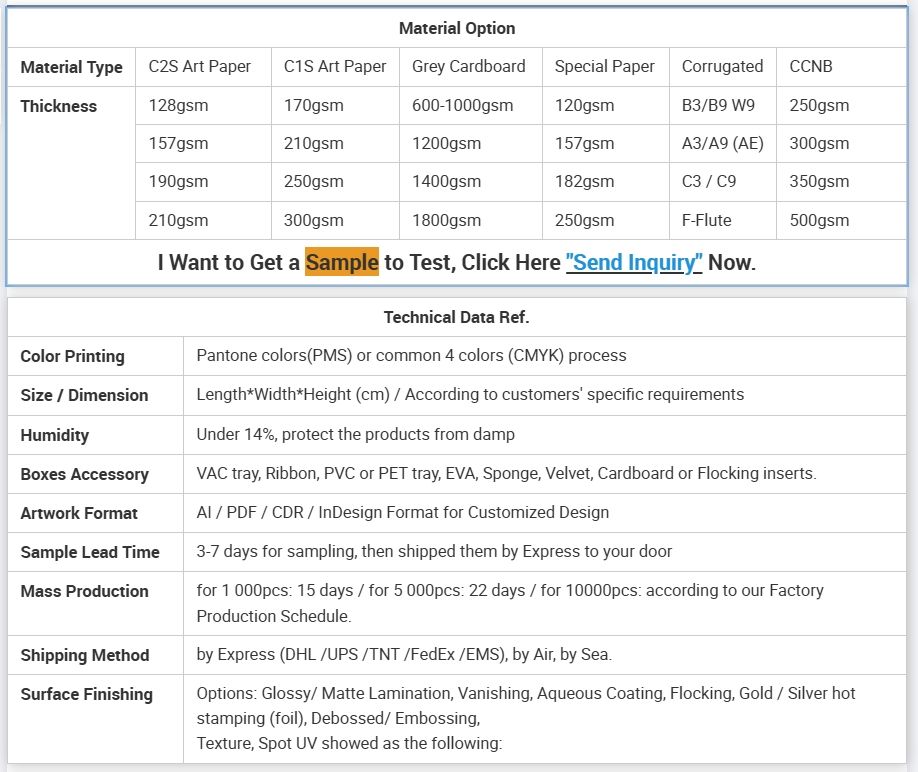Click the Special Paper 182gsm cell

coord(584,181)
